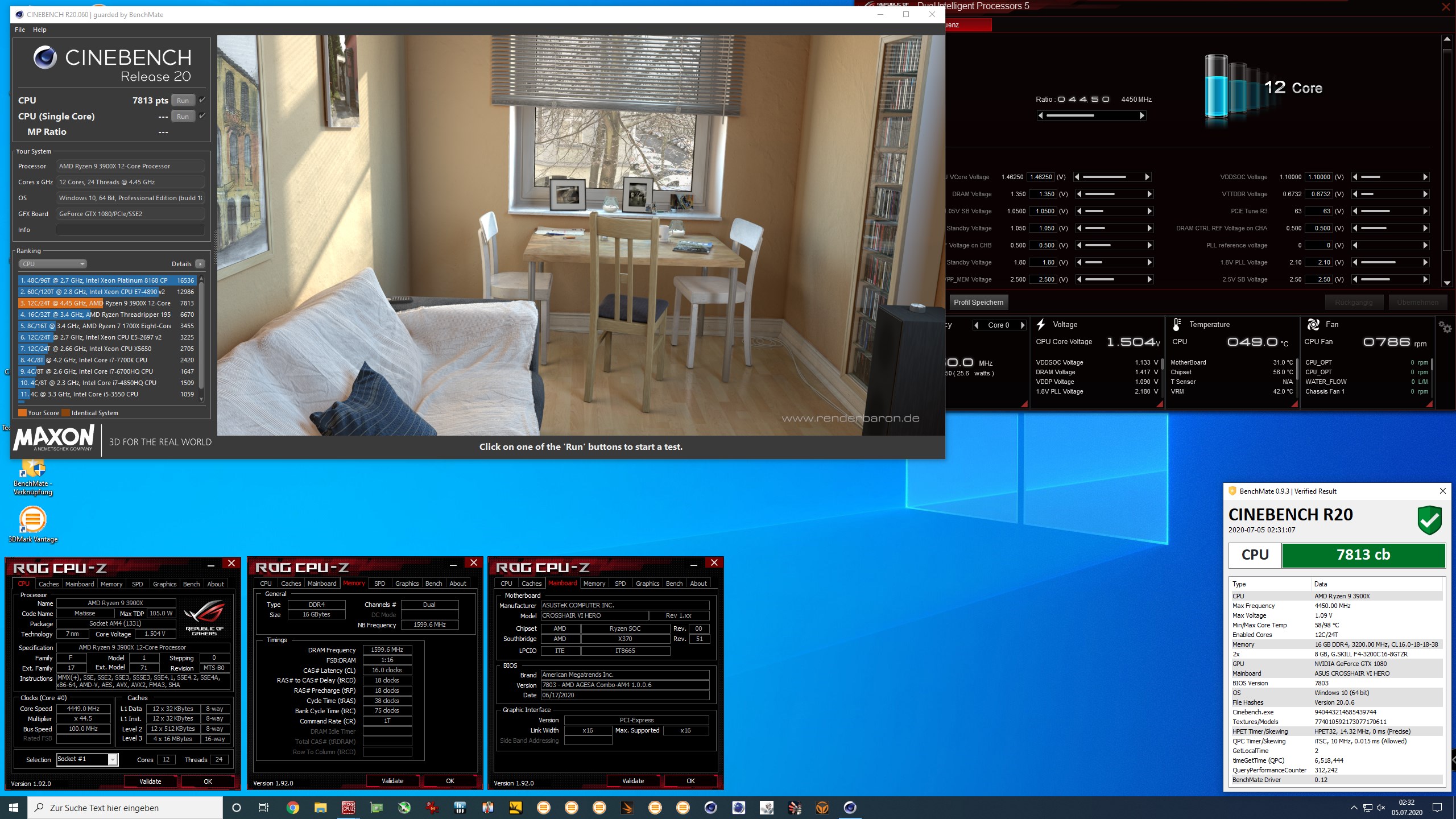Click OK in the Memory CPU-Z window

(x=450, y=781)
